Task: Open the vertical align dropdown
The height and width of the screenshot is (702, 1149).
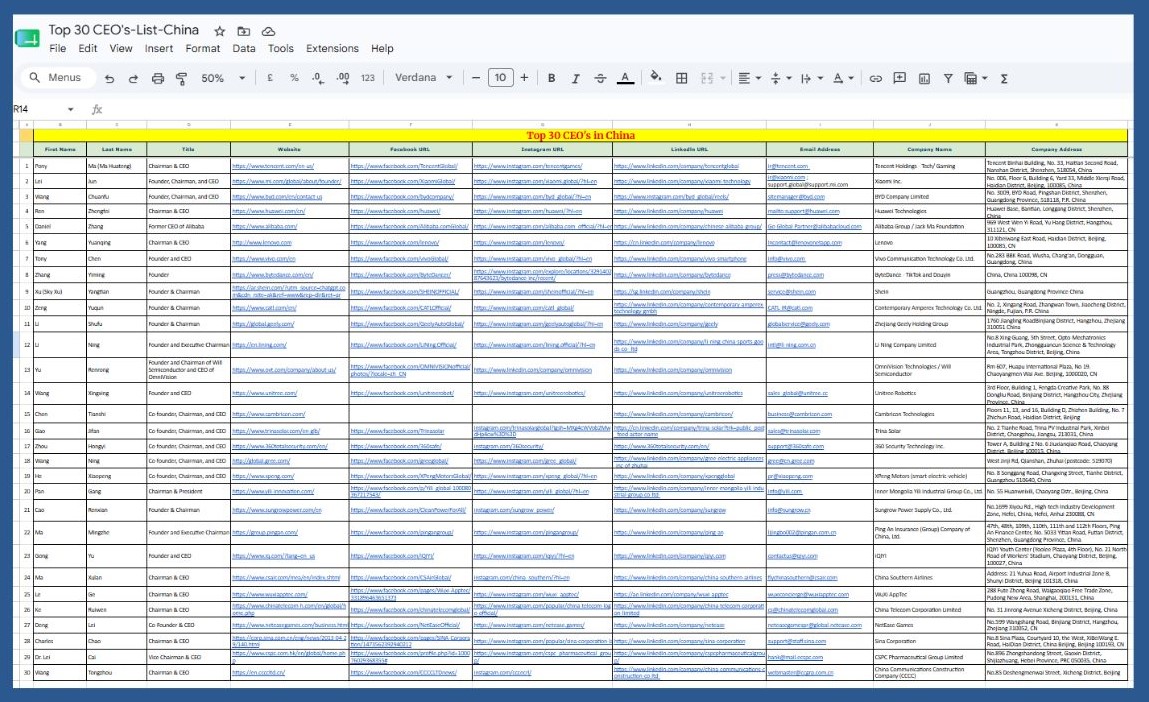Action: [x=780, y=78]
